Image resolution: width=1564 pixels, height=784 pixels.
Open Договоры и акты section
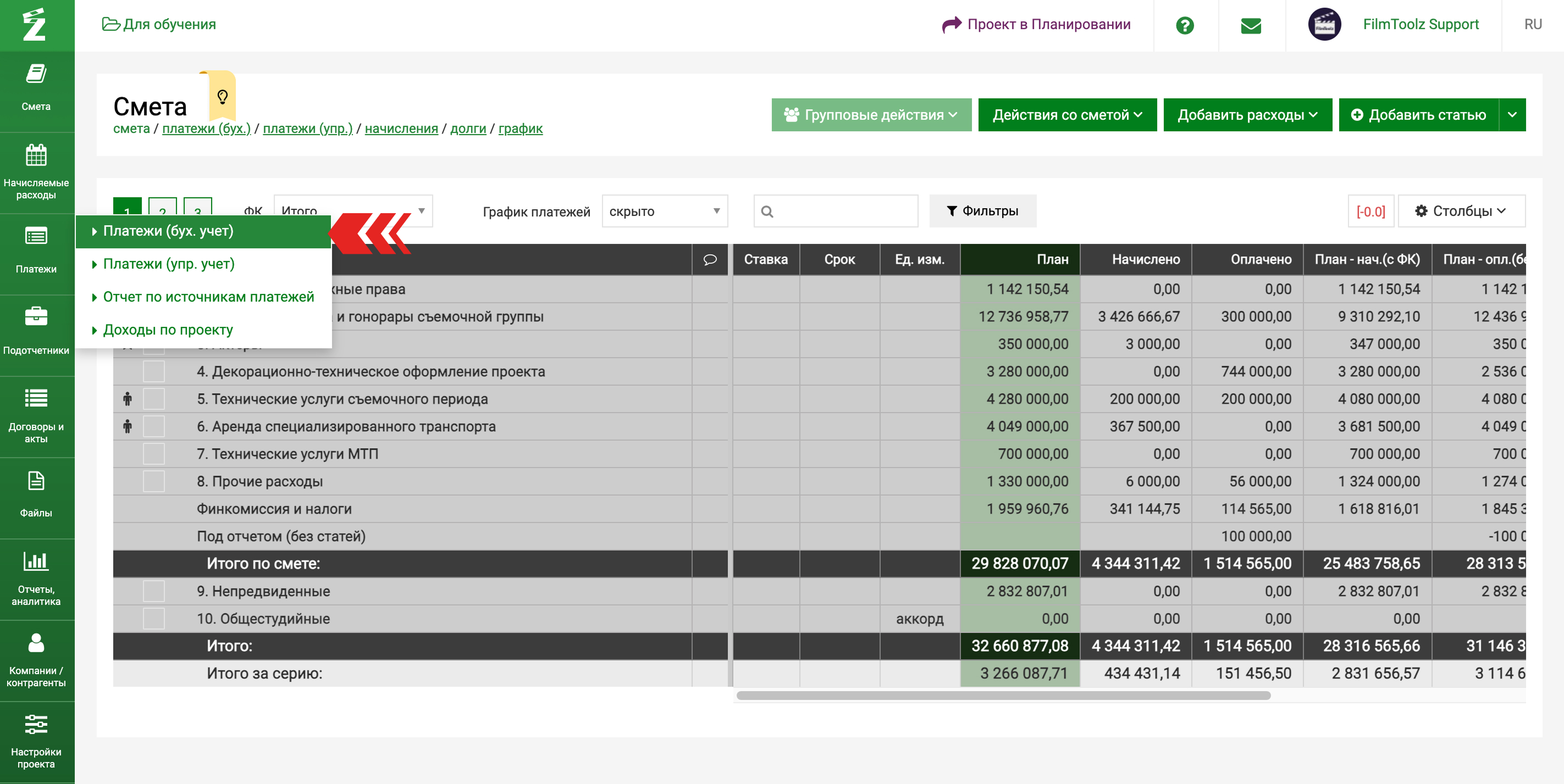point(36,415)
